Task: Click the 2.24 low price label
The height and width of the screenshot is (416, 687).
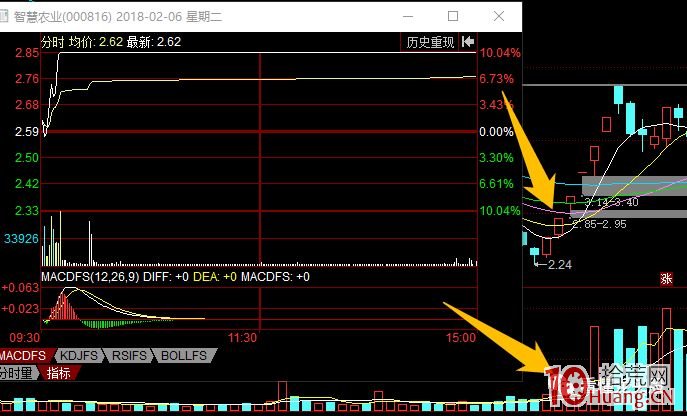Action: point(560,265)
